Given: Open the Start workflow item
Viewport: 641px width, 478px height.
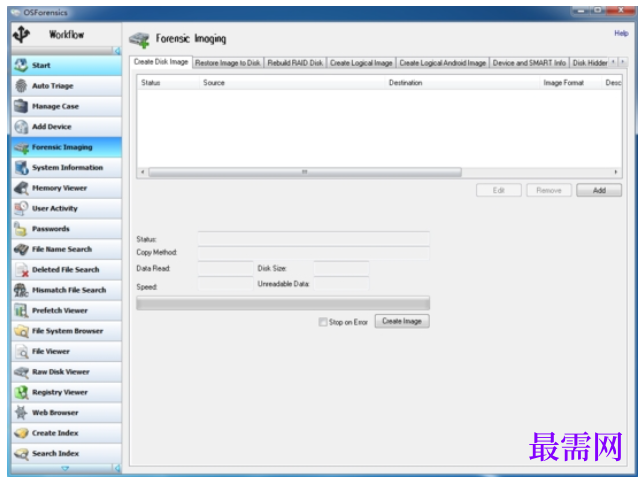Looking at the screenshot, I should (67, 65).
